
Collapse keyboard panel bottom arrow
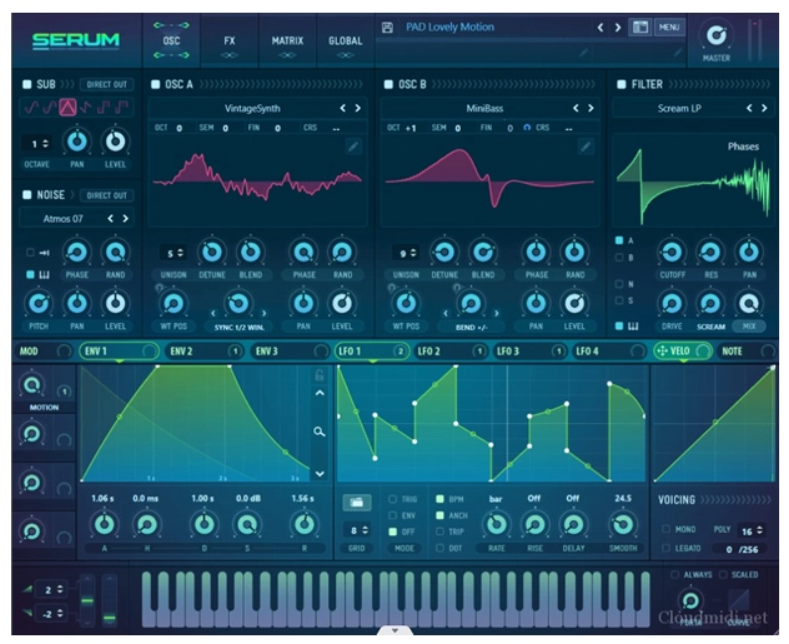[x=395, y=630]
